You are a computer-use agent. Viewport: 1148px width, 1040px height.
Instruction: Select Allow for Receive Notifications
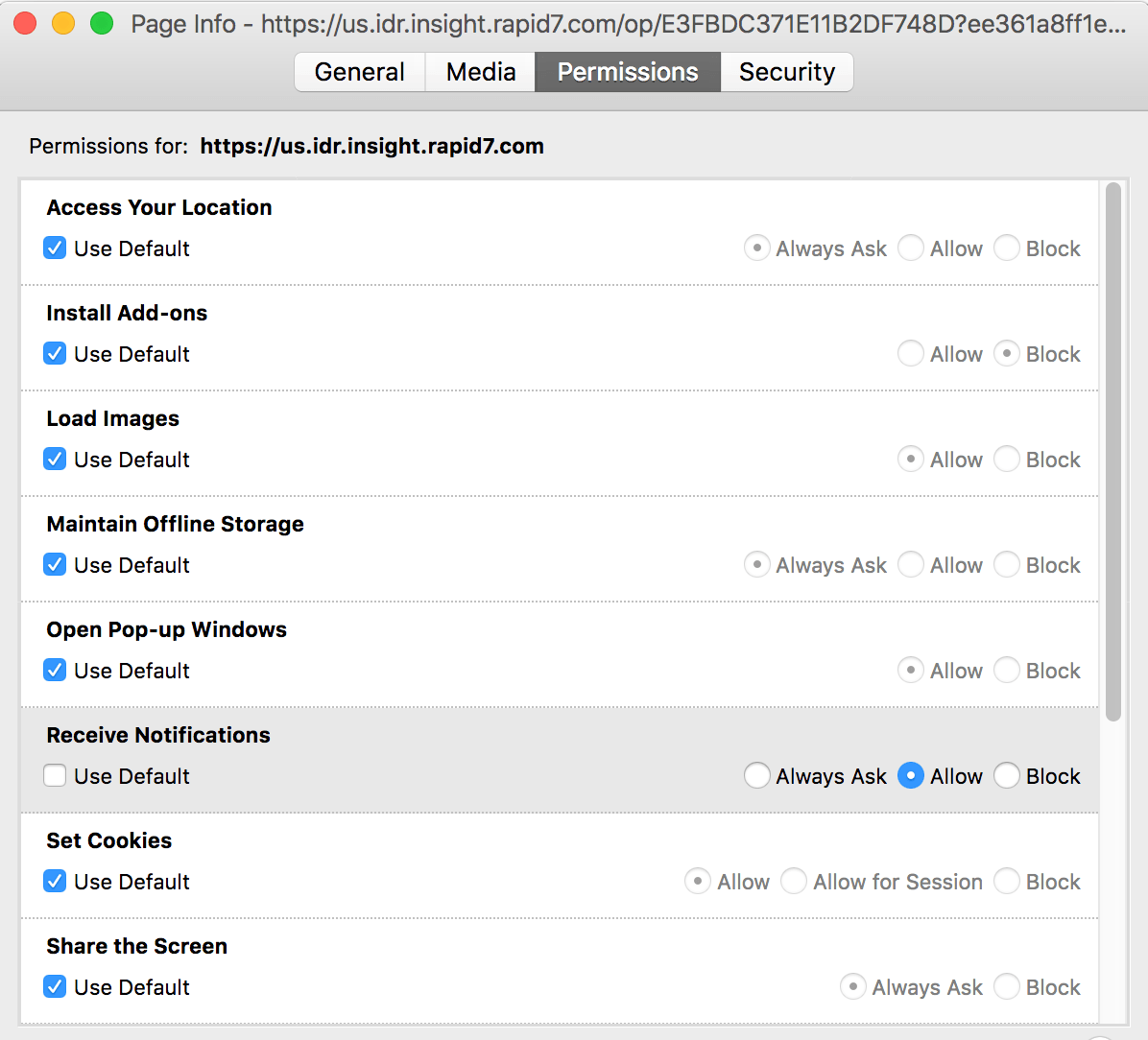tap(911, 775)
